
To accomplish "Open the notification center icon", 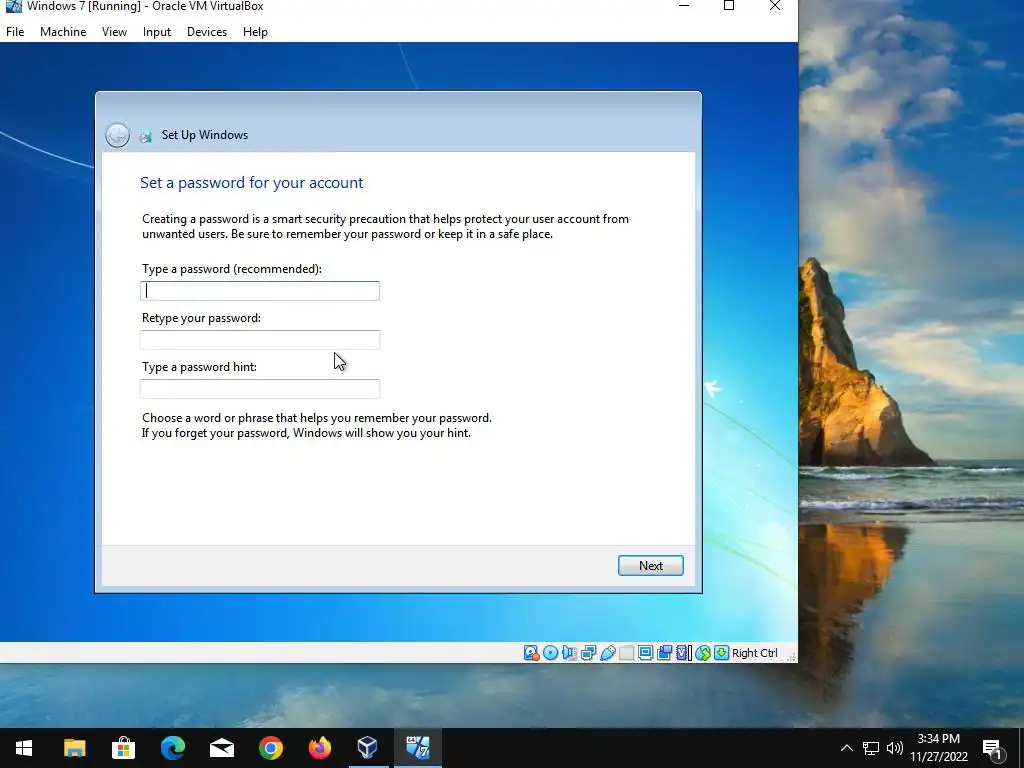I will (992, 748).
